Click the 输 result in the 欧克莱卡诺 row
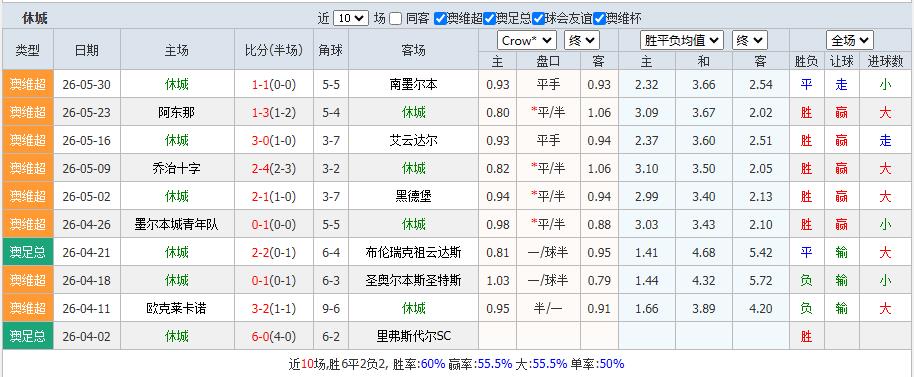 841,308
